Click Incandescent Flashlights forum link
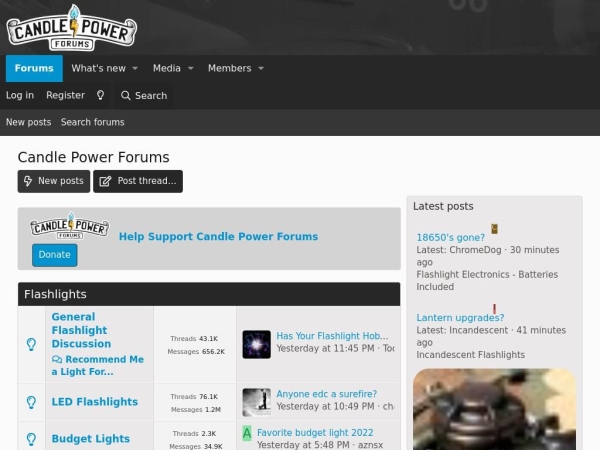This screenshot has height=450, width=600. click(470, 355)
